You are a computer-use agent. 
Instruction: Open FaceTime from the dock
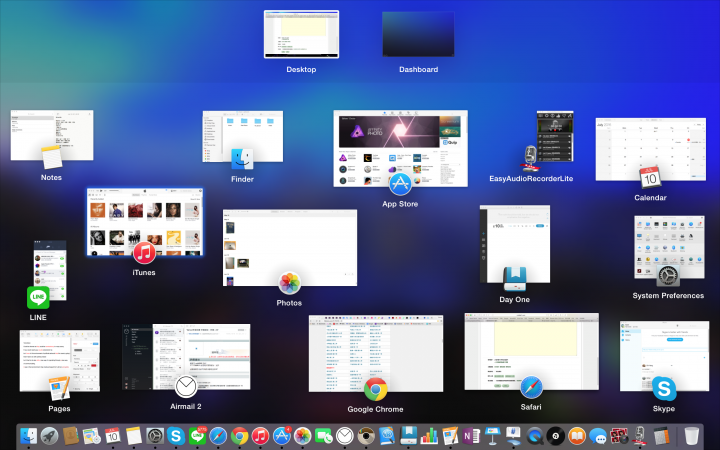tap(324, 436)
